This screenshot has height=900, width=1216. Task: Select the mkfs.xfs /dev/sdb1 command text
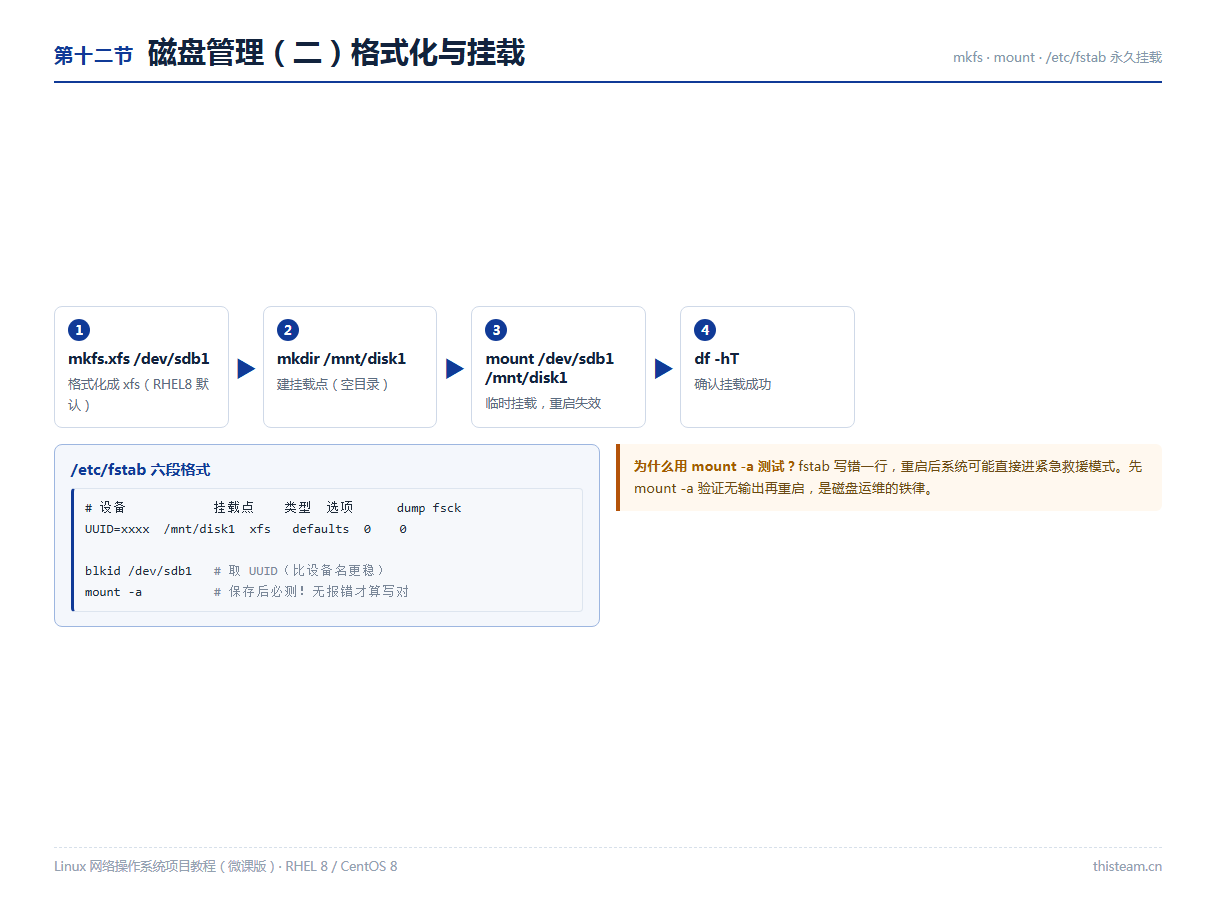pos(139,359)
